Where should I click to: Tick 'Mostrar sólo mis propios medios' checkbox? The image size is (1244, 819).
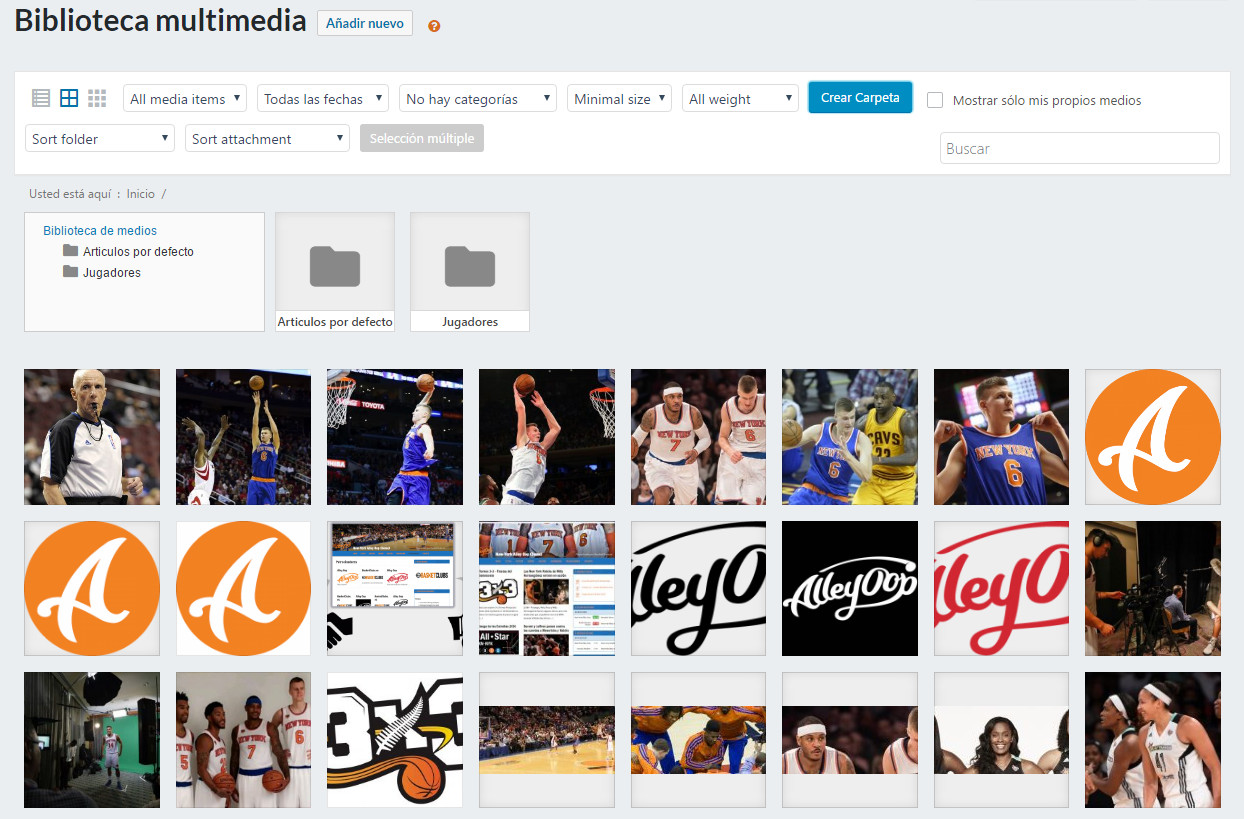935,100
